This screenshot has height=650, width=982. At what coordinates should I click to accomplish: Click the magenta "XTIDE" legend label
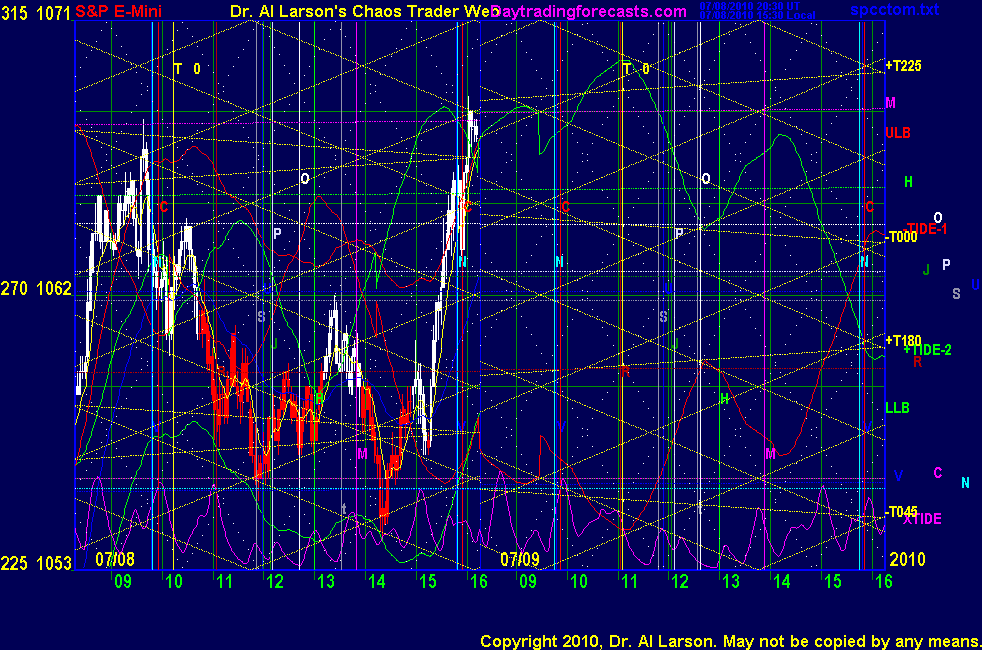tap(922, 519)
